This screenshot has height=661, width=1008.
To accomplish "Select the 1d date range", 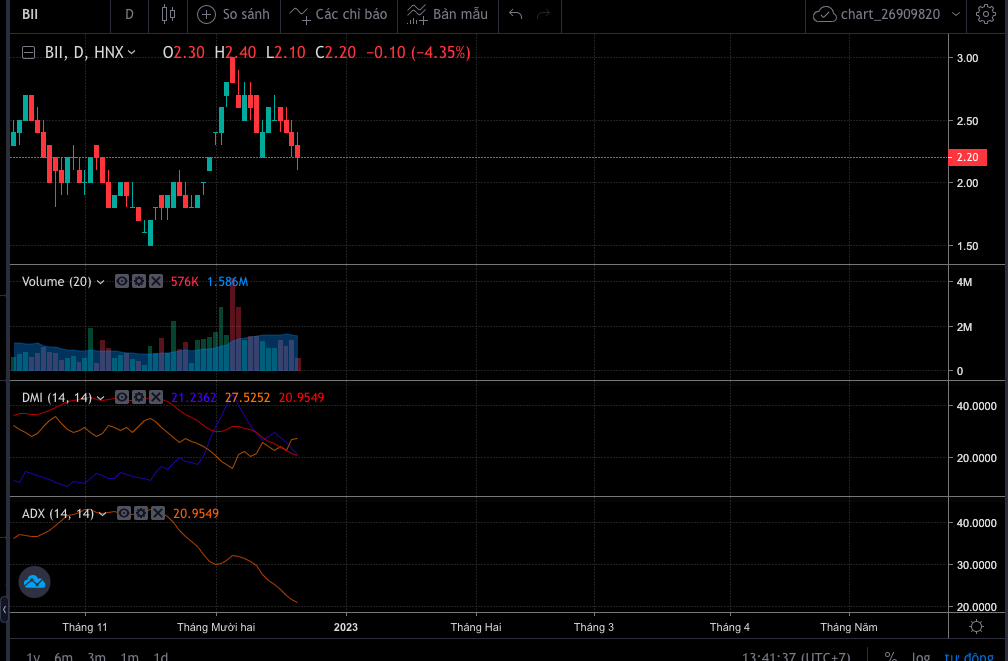I will pyautogui.click(x=161, y=656).
